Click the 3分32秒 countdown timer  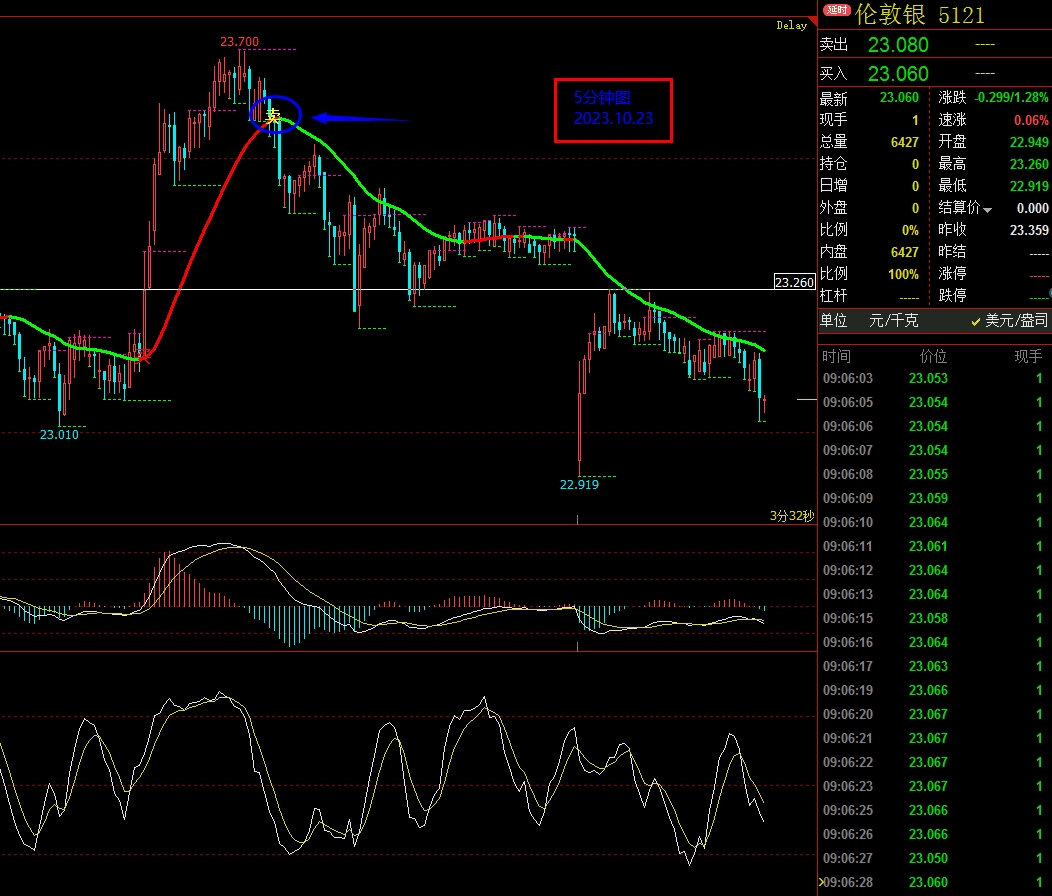coord(792,515)
